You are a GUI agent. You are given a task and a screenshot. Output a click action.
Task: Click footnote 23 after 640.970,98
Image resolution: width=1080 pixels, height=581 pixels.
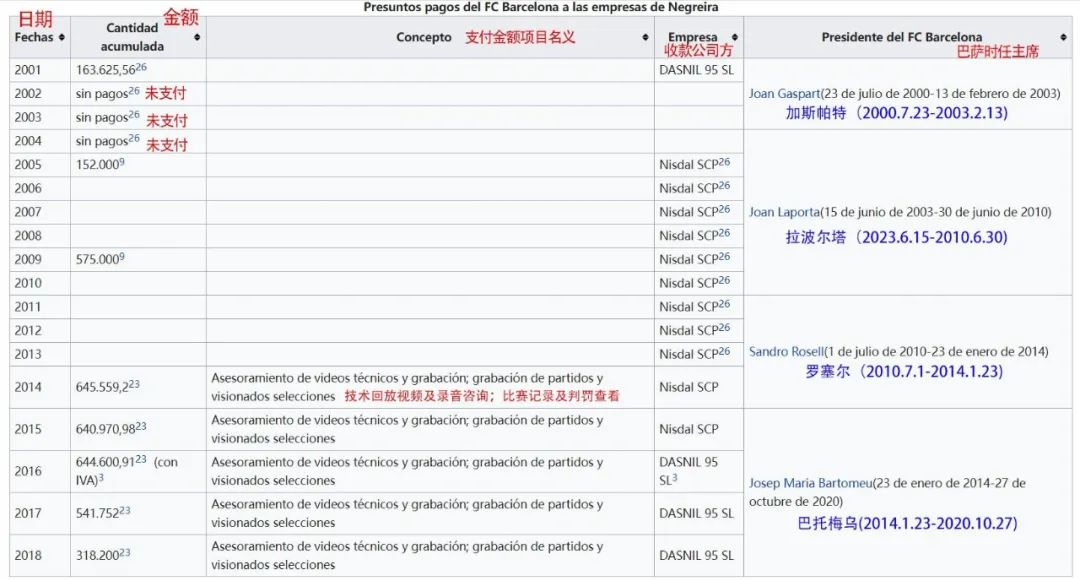coord(141,426)
